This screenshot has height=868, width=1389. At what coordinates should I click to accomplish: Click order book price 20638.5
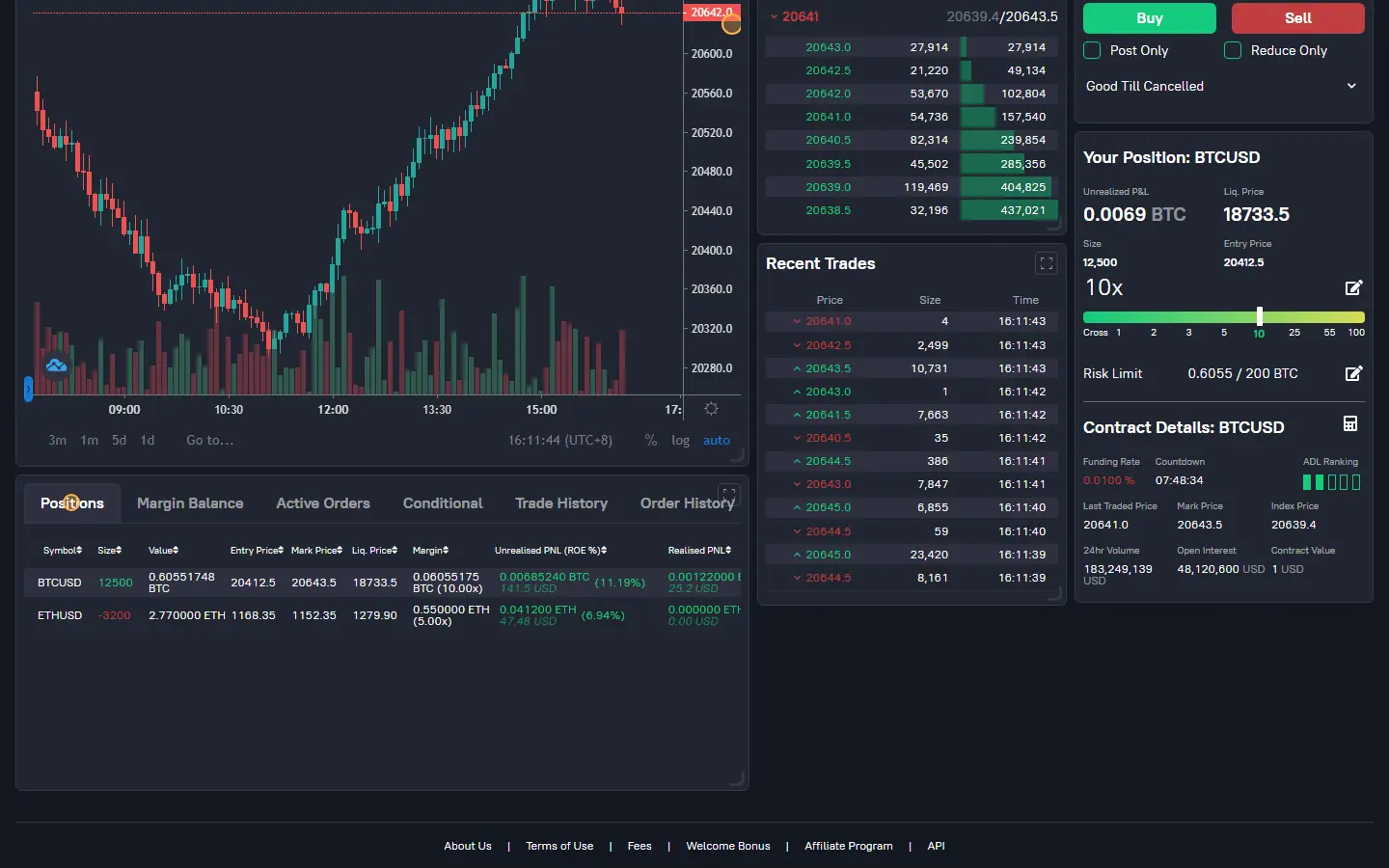tap(829, 210)
